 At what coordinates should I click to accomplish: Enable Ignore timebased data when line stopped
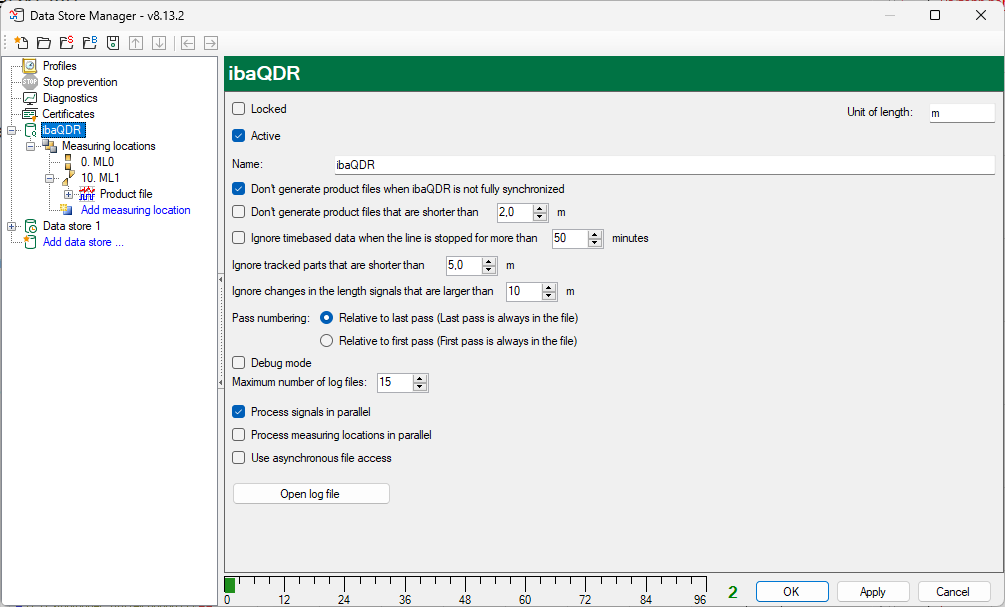[x=238, y=238]
